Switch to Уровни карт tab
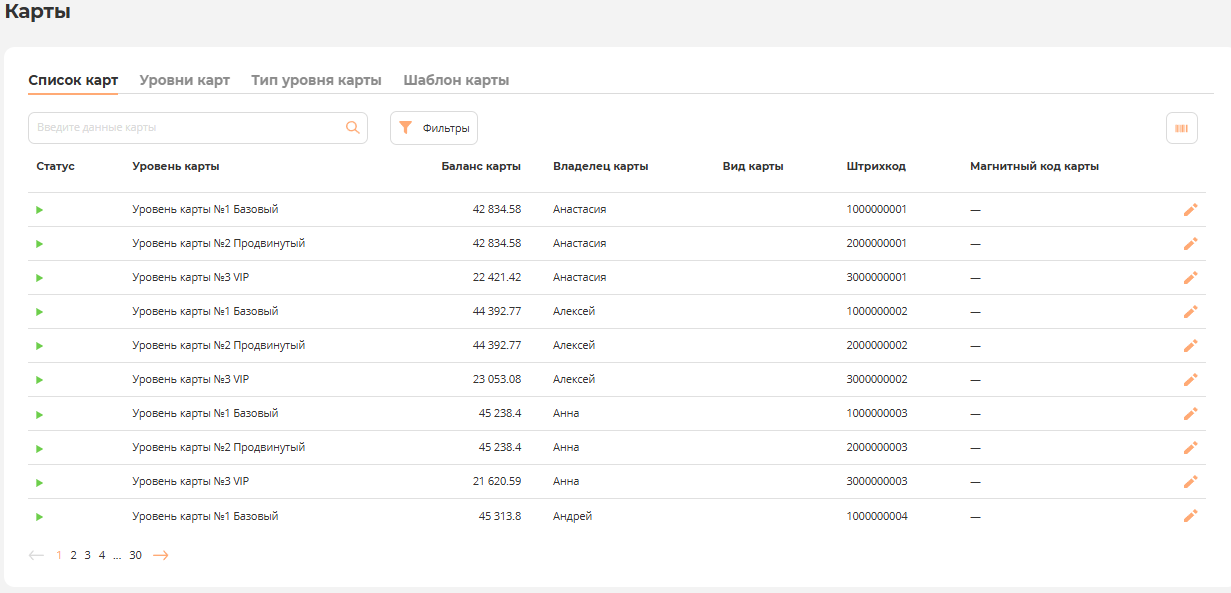Viewport: 1231px width, 593px height. 184,80
